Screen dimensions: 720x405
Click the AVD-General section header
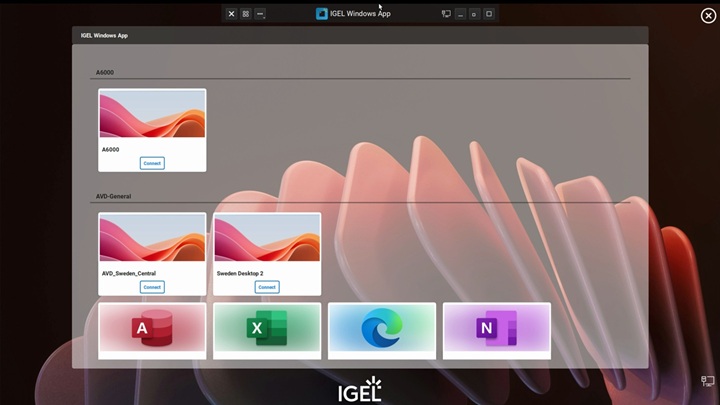click(114, 197)
